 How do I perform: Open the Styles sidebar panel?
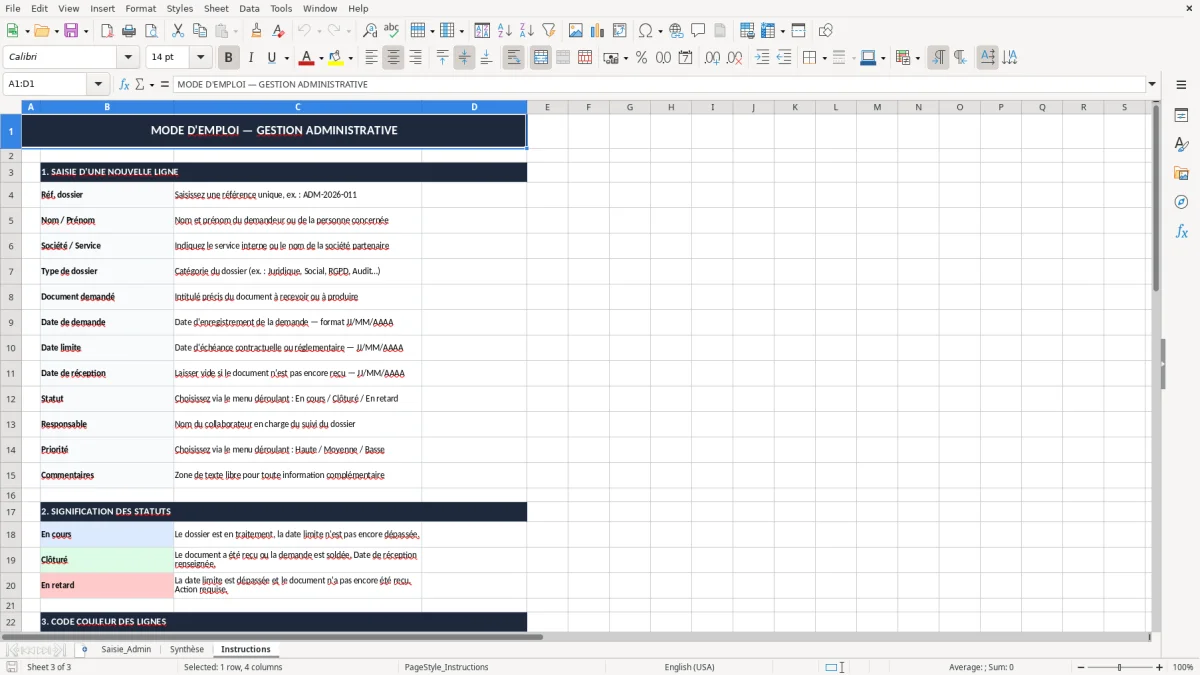[1181, 145]
